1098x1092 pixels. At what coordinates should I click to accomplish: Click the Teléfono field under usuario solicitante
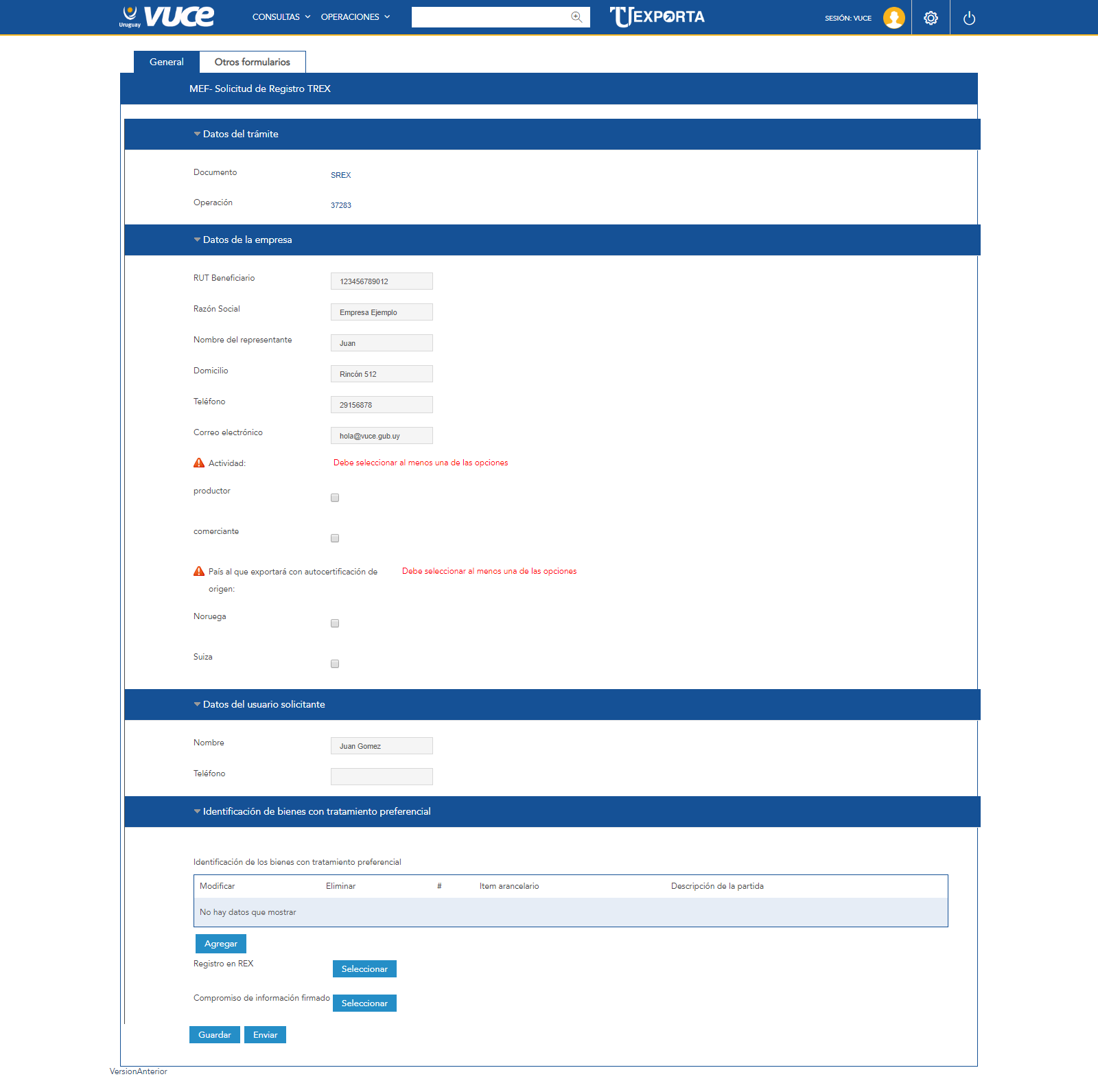pos(382,776)
